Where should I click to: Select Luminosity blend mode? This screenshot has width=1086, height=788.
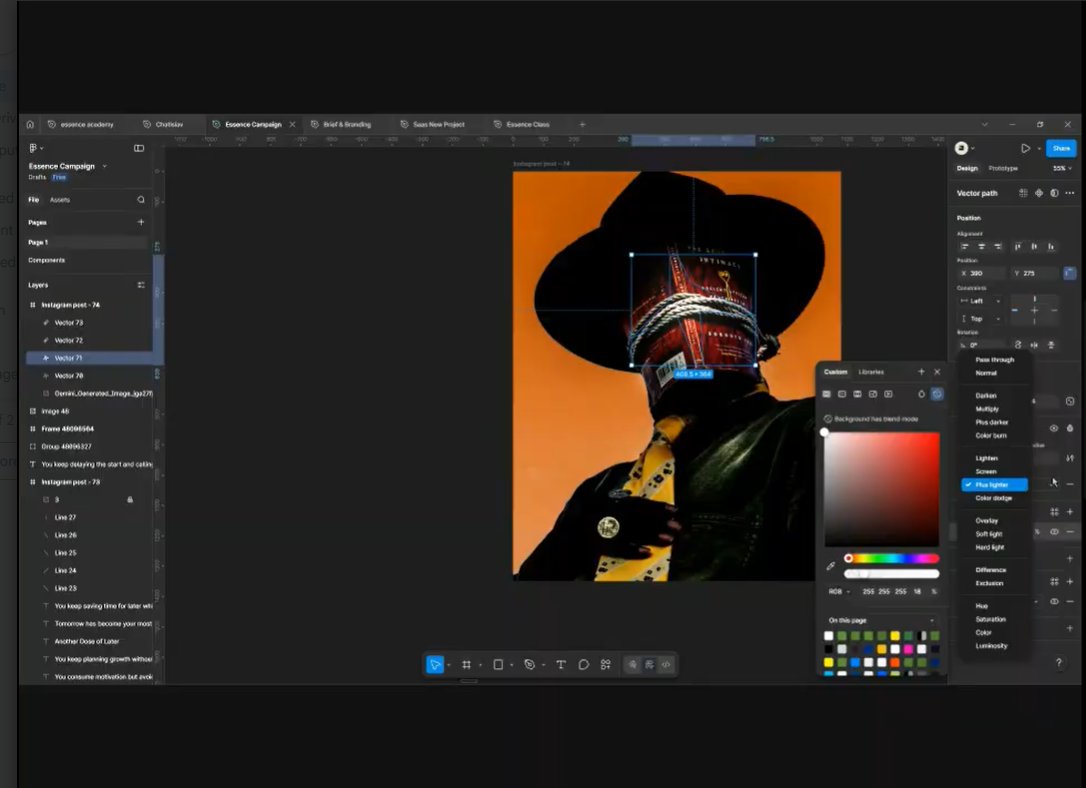pos(994,646)
